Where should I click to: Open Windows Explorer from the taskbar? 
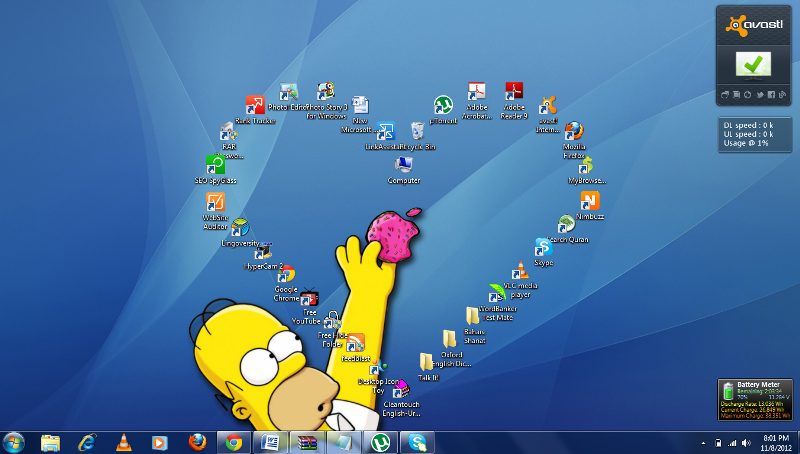pyautogui.click(x=50, y=442)
